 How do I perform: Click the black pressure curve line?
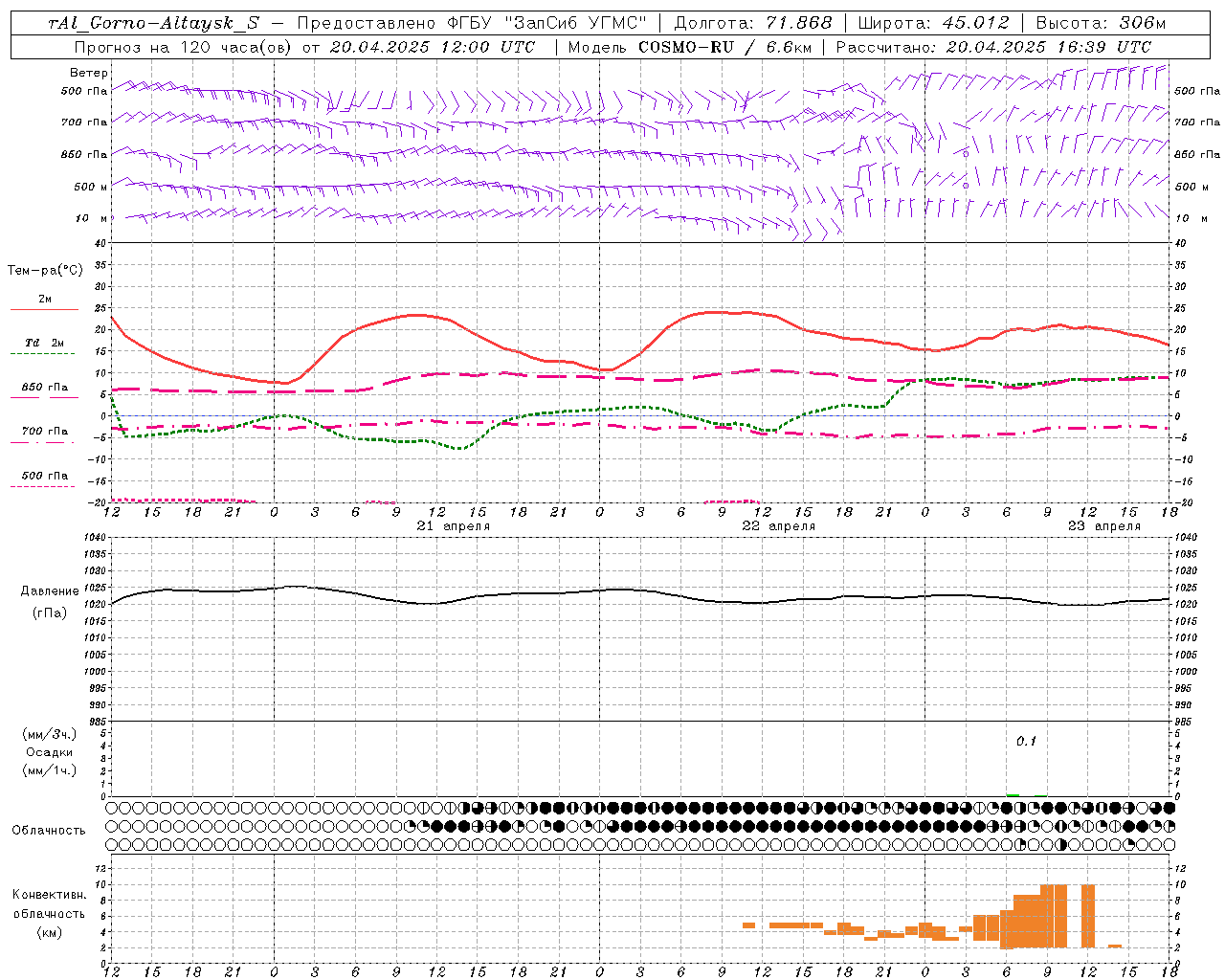tap(641, 591)
